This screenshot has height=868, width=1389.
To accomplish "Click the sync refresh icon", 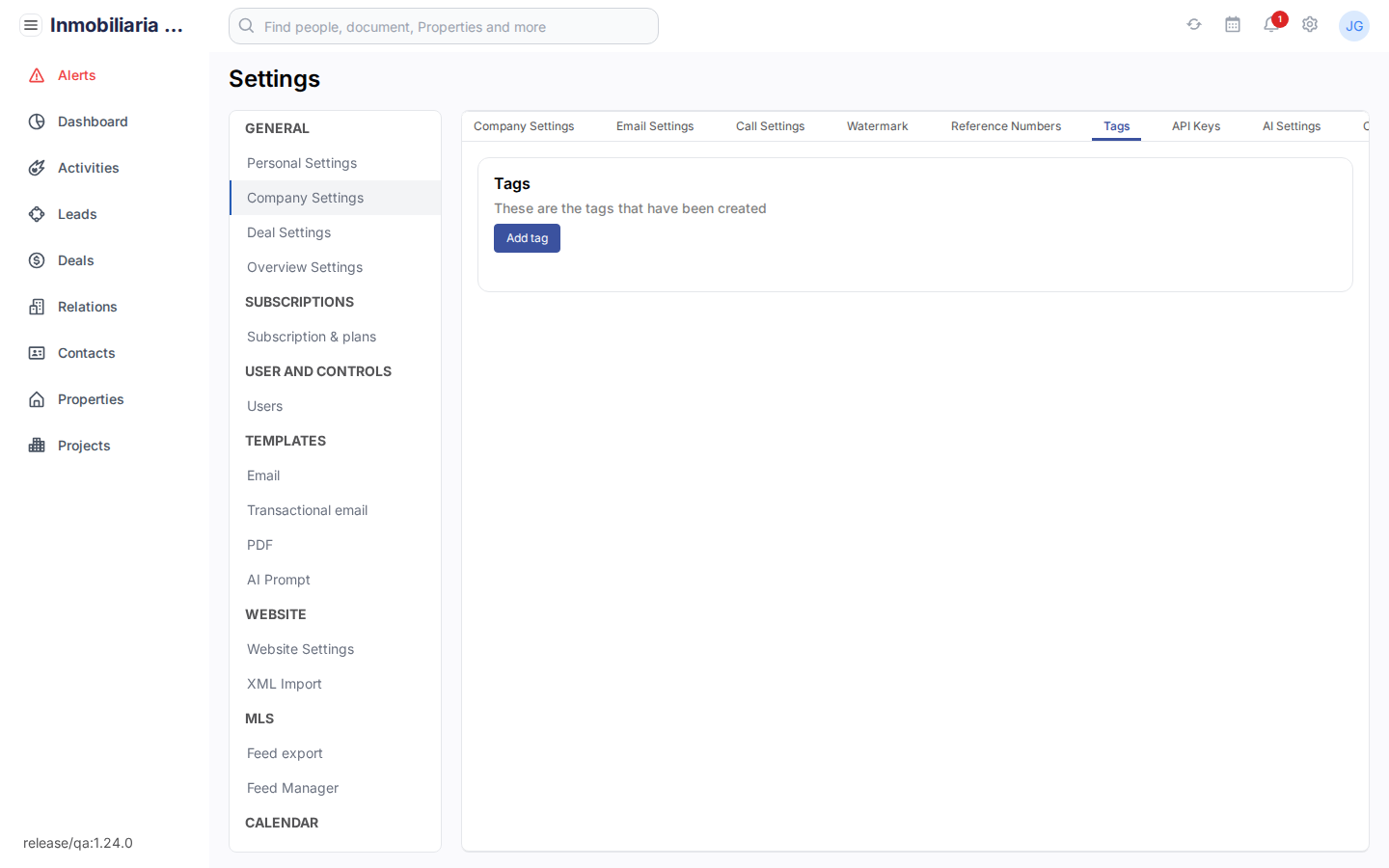I will (1194, 25).
